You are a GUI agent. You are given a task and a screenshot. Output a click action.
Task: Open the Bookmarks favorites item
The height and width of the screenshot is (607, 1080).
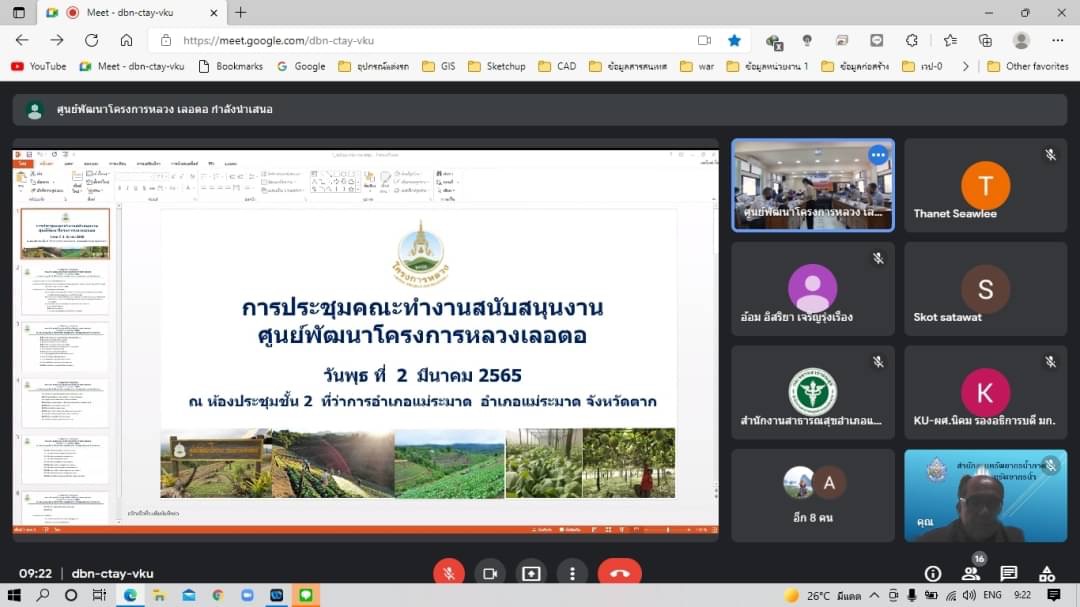231,66
